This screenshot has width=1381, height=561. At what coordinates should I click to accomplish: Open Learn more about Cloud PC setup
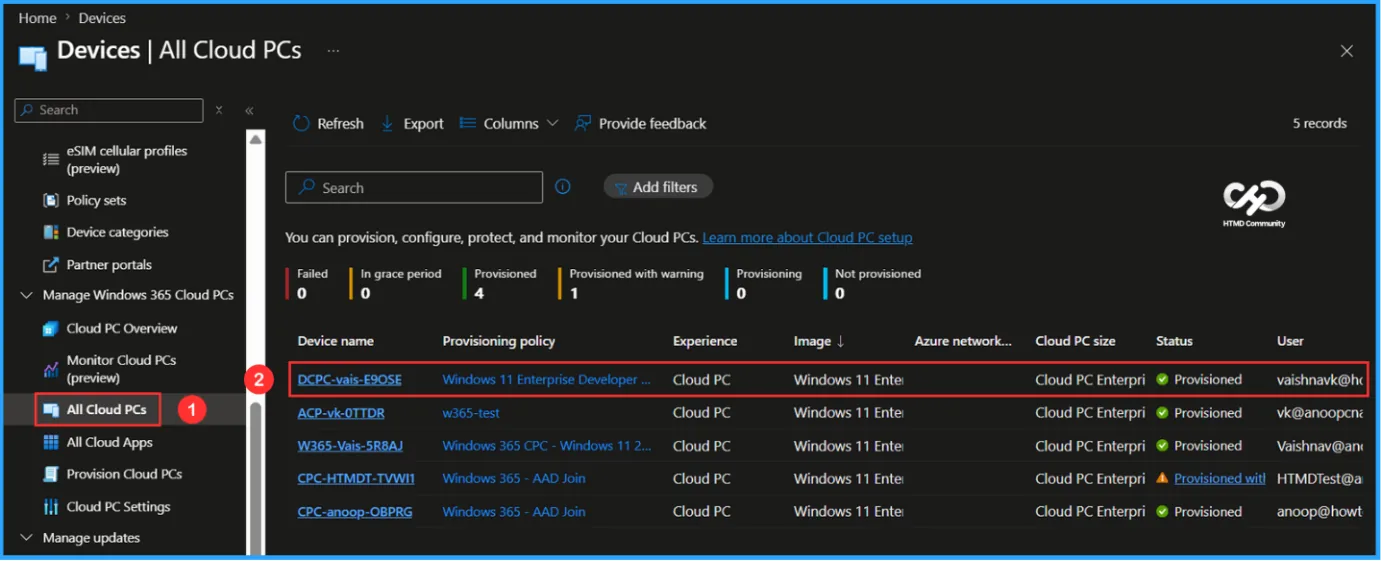tap(807, 238)
